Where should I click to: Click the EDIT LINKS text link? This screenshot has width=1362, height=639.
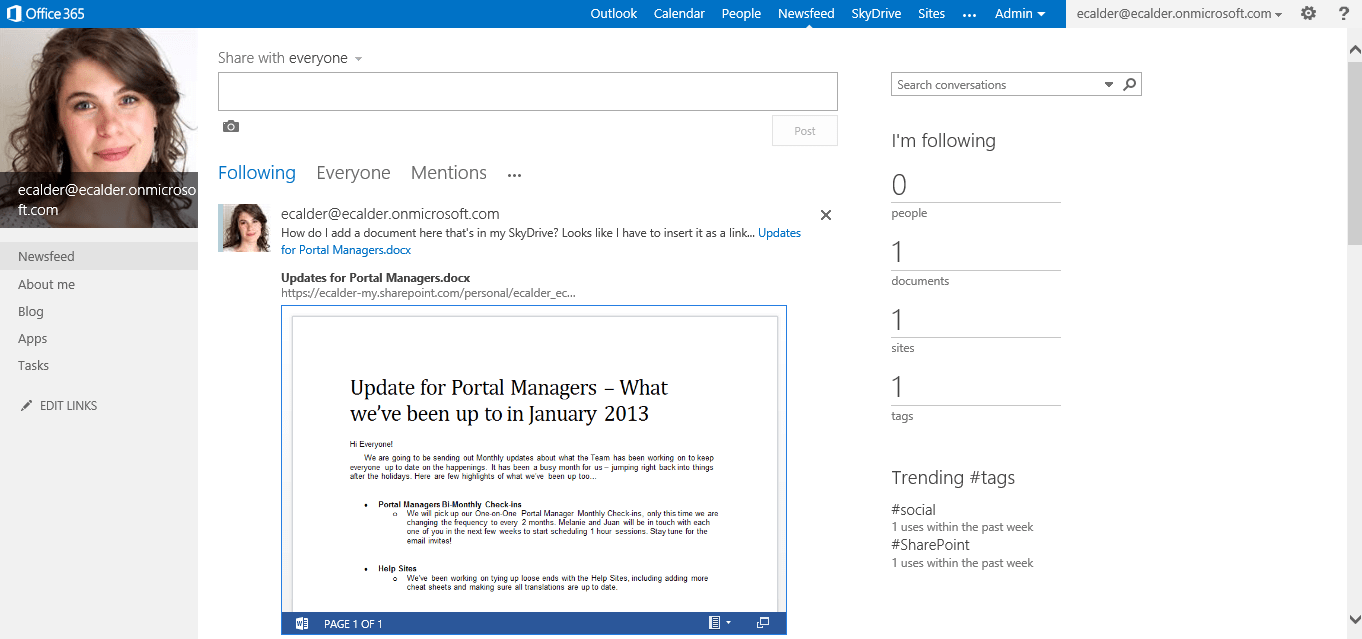[x=68, y=406]
